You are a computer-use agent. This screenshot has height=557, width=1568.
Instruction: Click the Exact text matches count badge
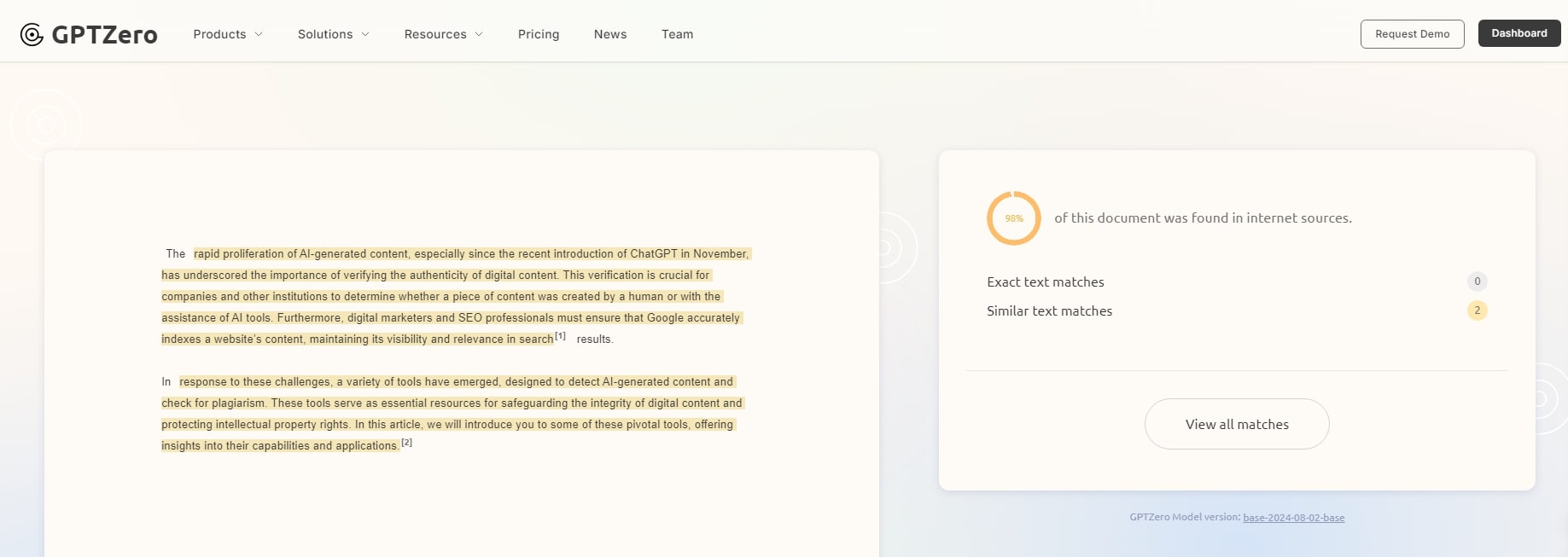click(x=1477, y=281)
